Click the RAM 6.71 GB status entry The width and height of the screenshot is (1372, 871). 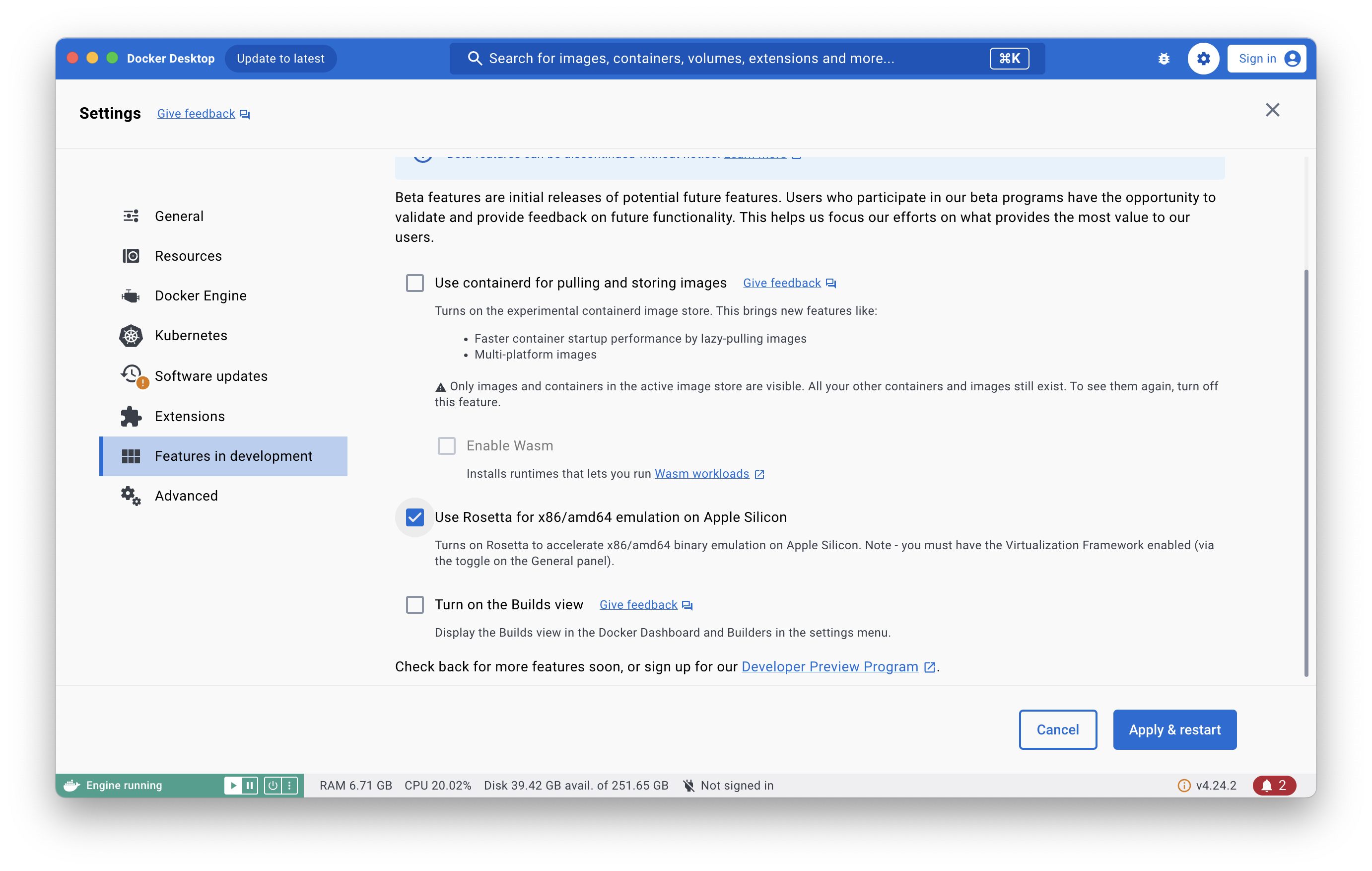coord(355,786)
